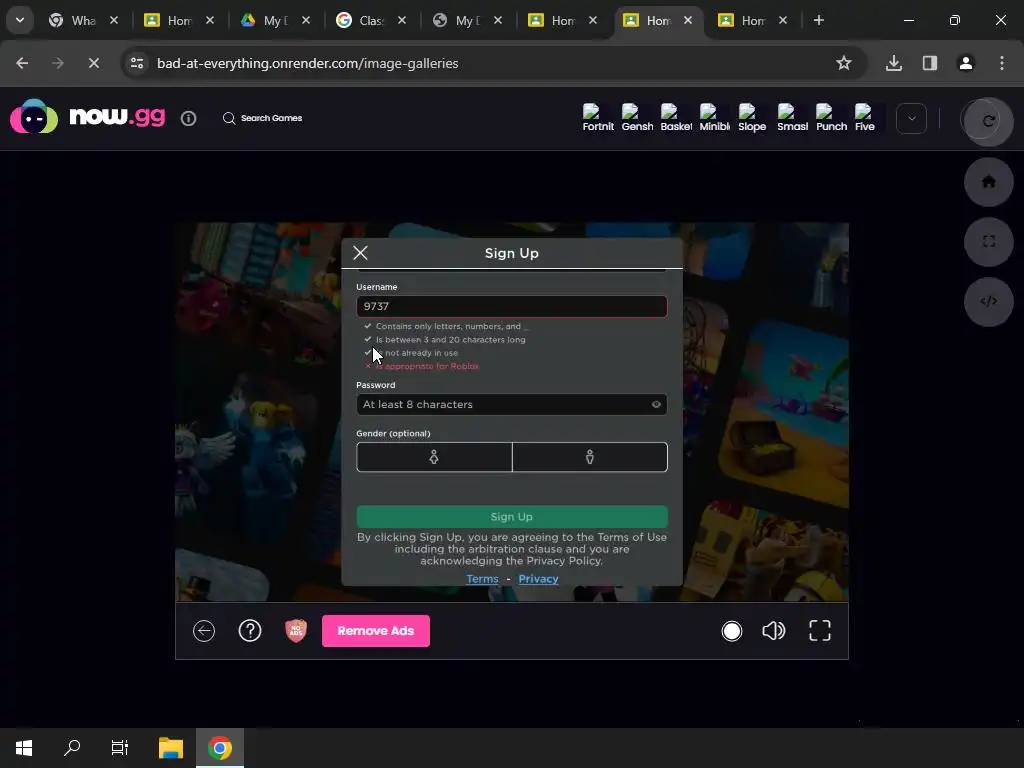Open the Privacy link
Screen dimensions: 1024x768
[538, 579]
